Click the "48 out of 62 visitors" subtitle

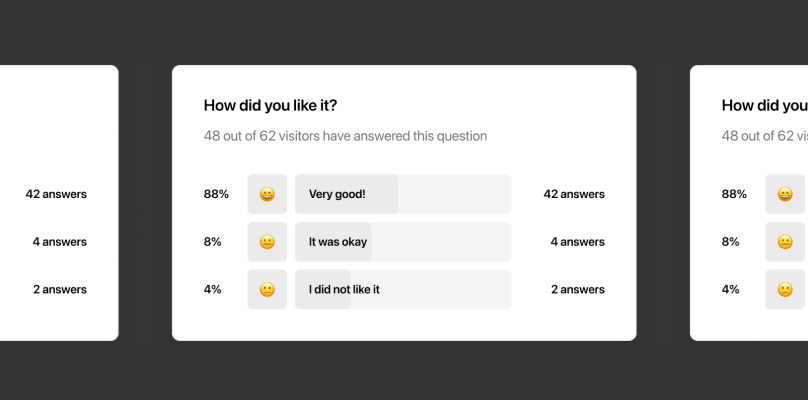(x=345, y=136)
